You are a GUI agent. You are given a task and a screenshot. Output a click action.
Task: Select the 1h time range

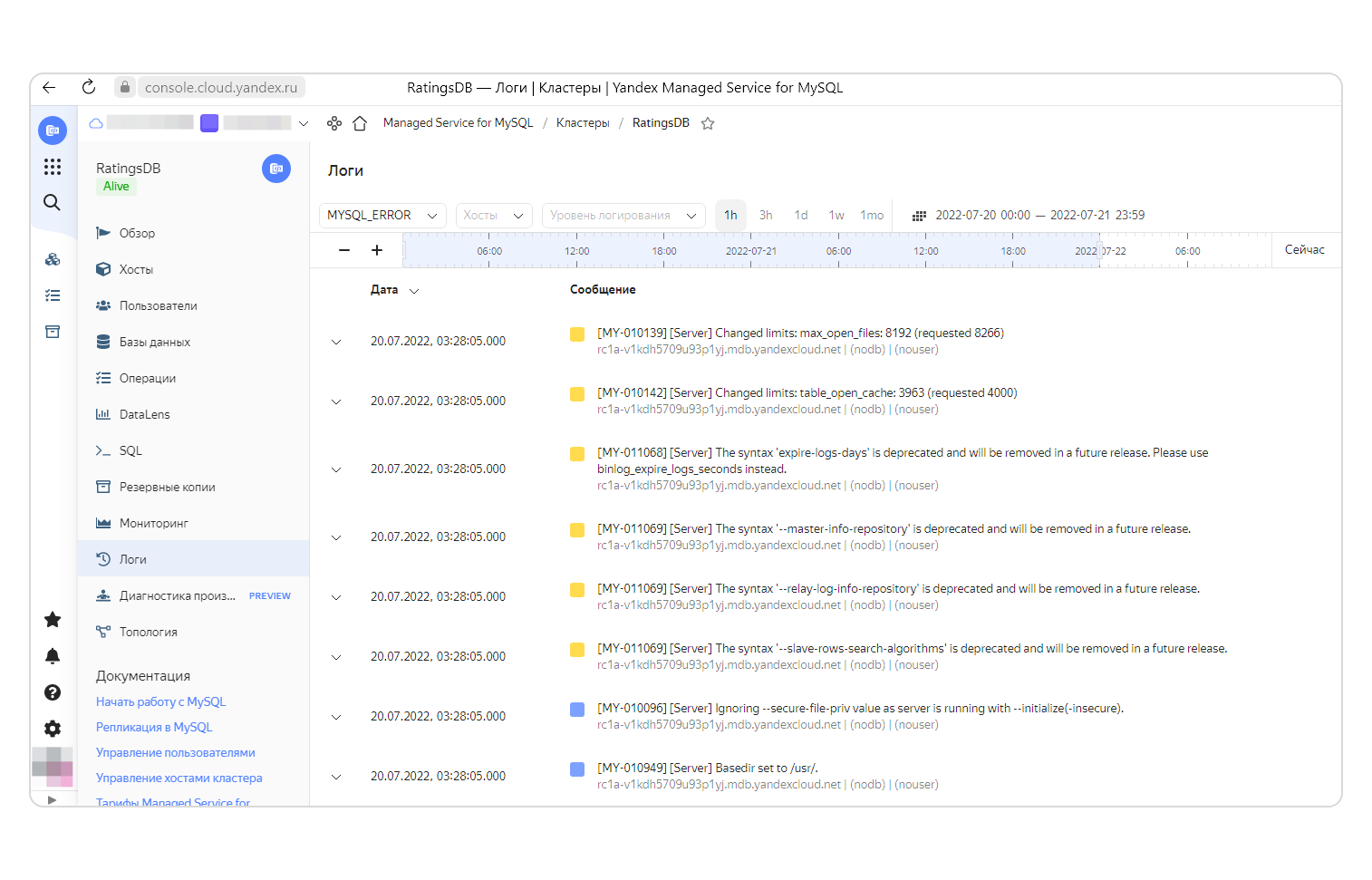coord(730,216)
